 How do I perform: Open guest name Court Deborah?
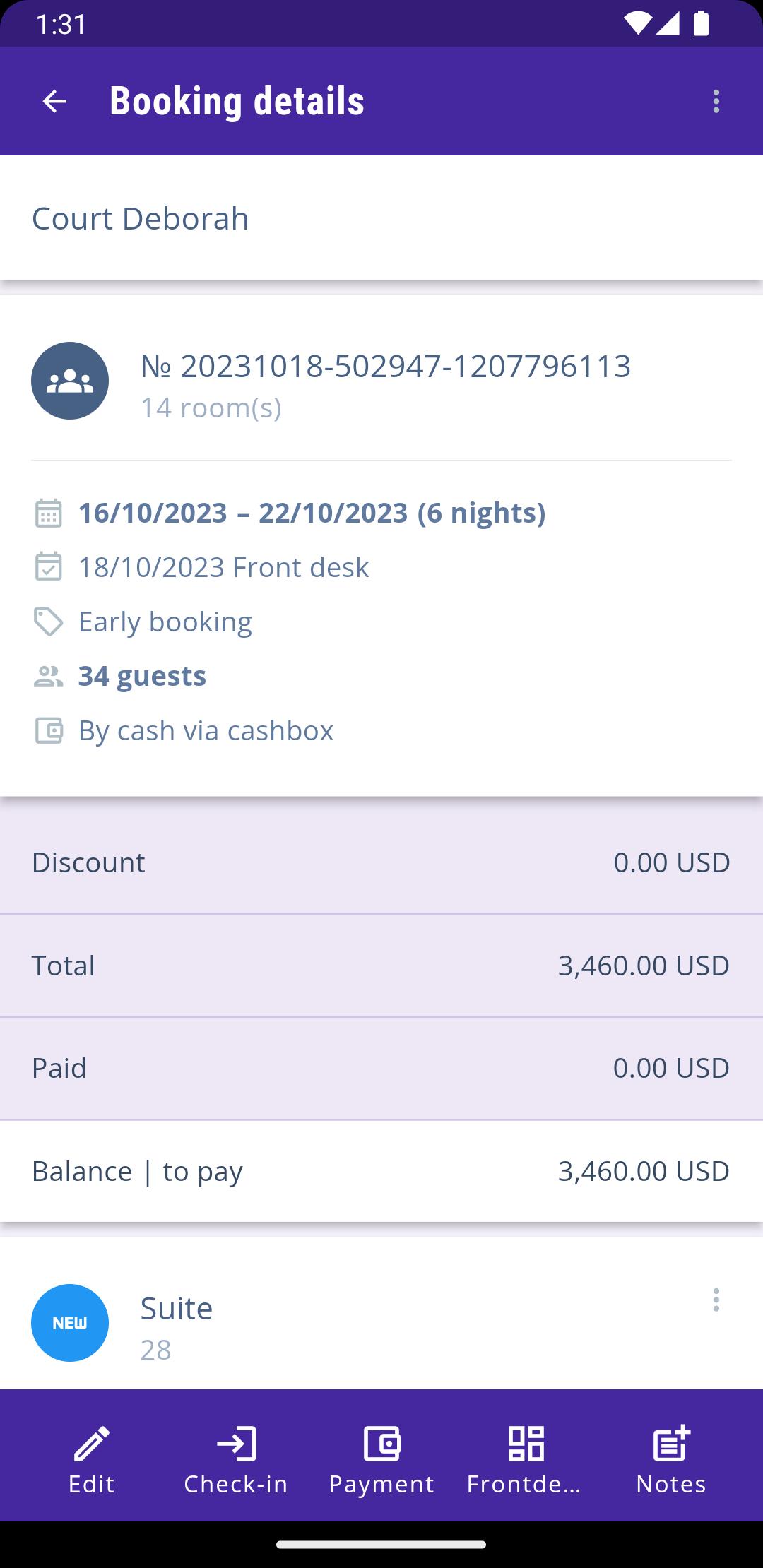(x=141, y=218)
